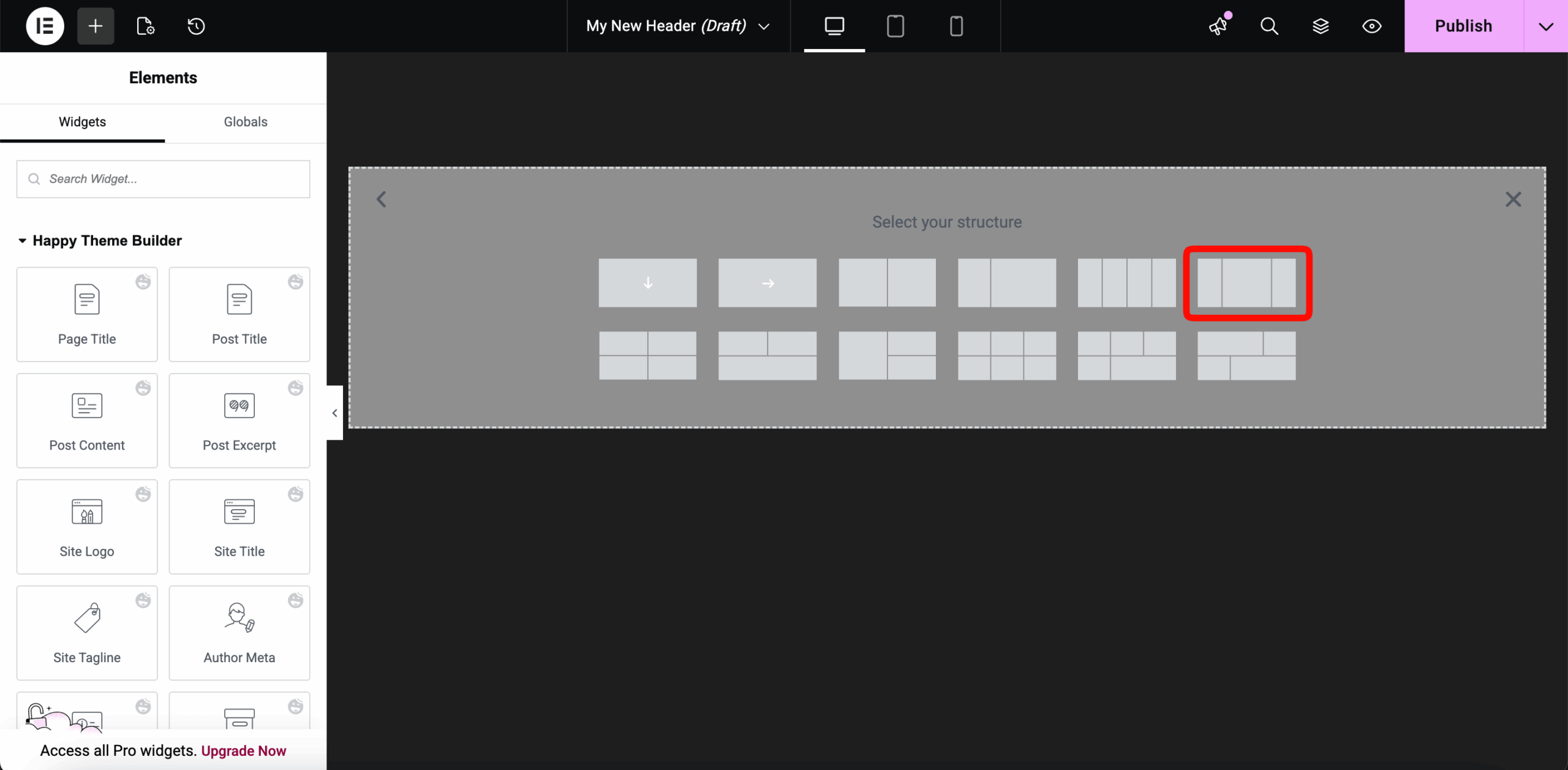The height and width of the screenshot is (770, 1568).
Task: Toggle preview with the eye icon
Action: coord(1371,26)
